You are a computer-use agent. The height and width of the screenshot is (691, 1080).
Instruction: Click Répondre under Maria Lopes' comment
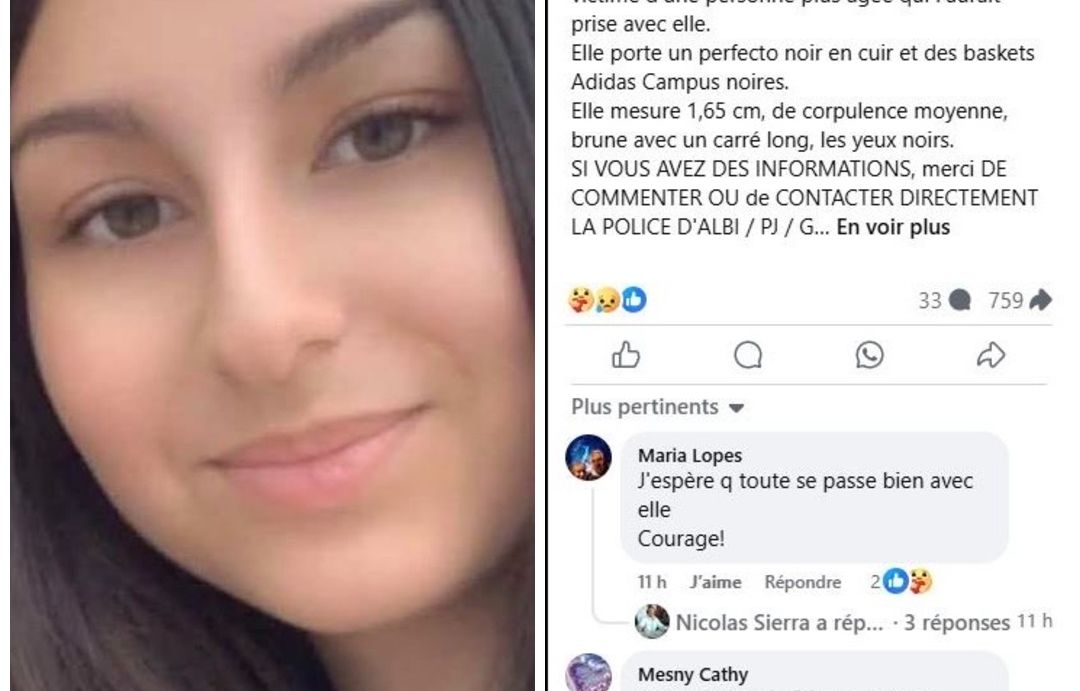(x=802, y=582)
